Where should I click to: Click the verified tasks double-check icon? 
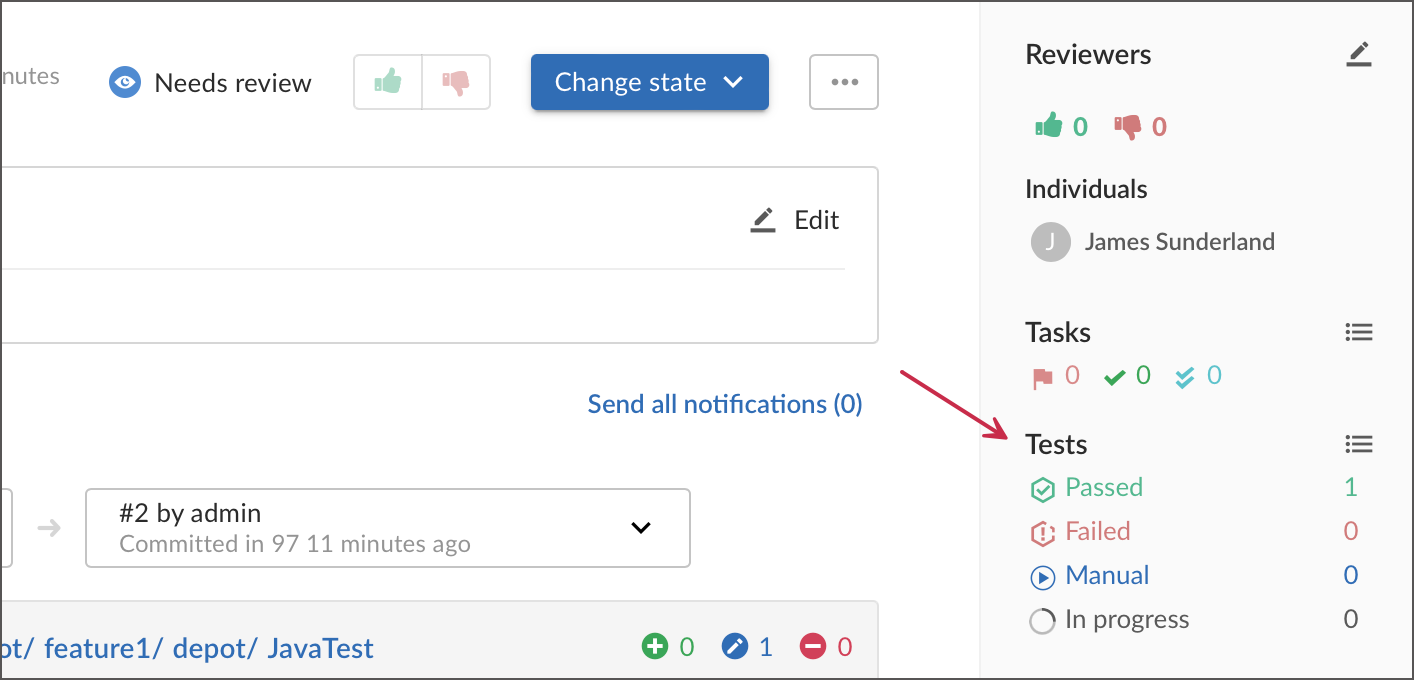[x=1185, y=377]
